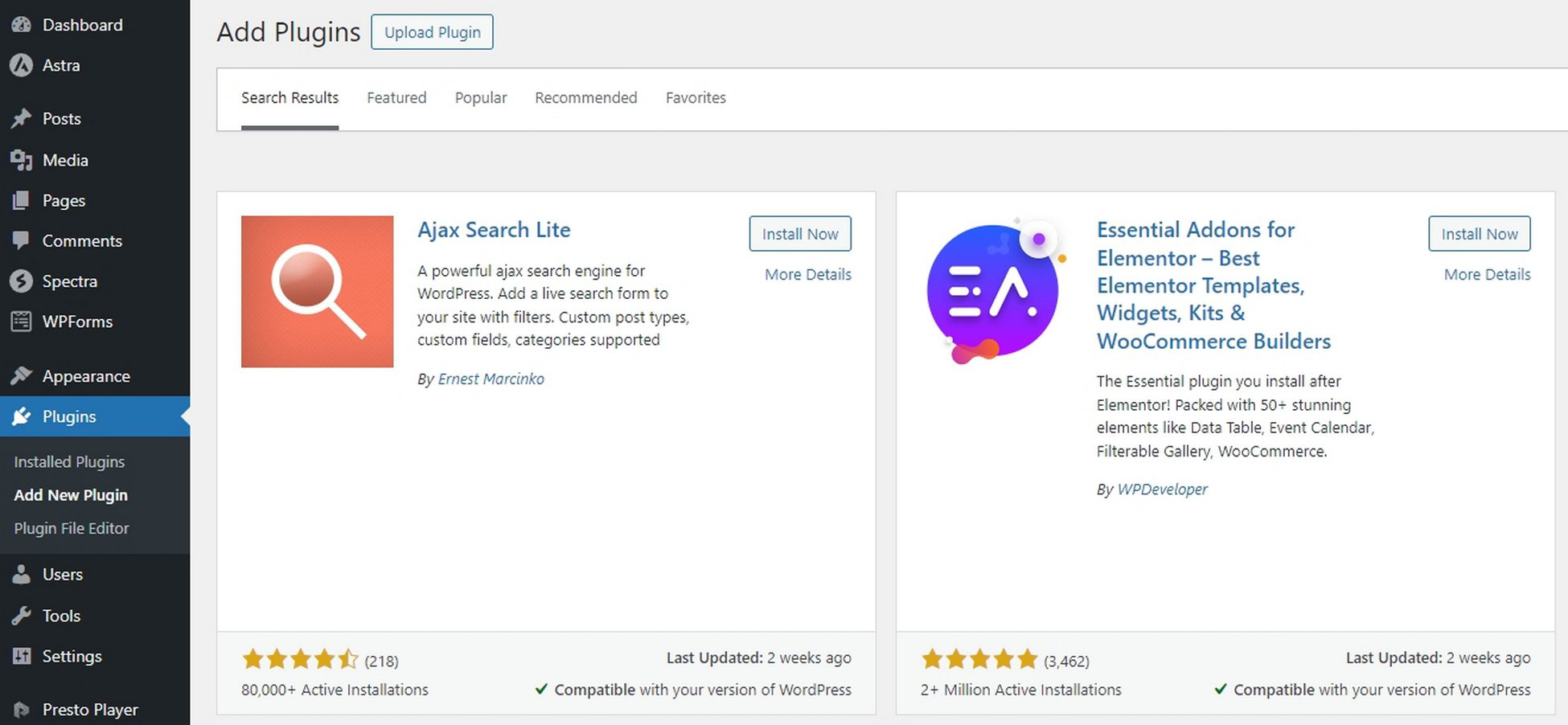
Task: Select Add New Plugin submenu
Action: point(71,495)
